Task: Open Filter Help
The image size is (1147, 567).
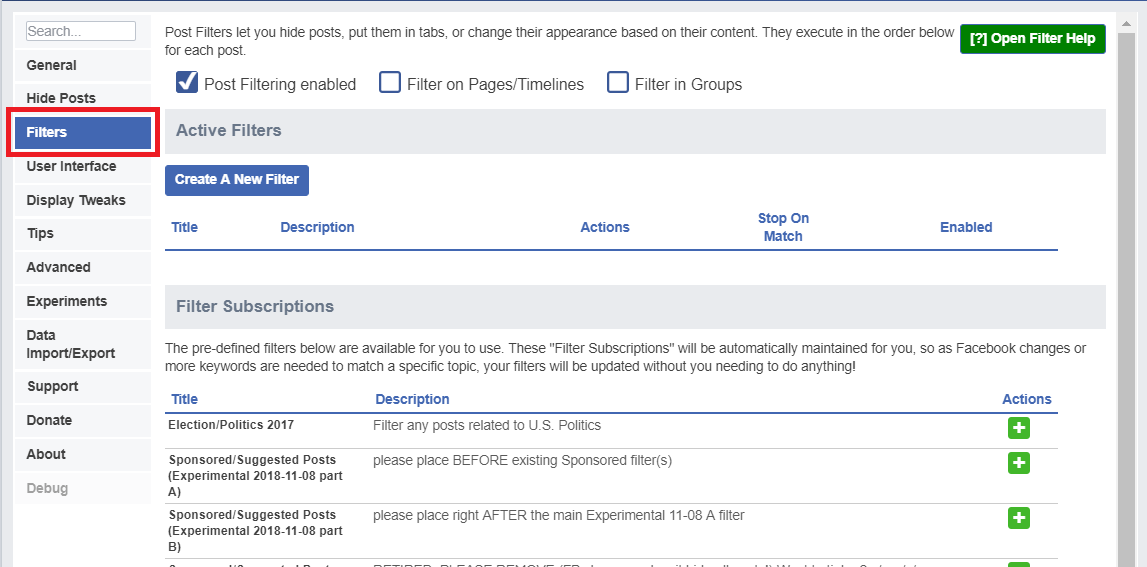Action: click(x=1032, y=39)
